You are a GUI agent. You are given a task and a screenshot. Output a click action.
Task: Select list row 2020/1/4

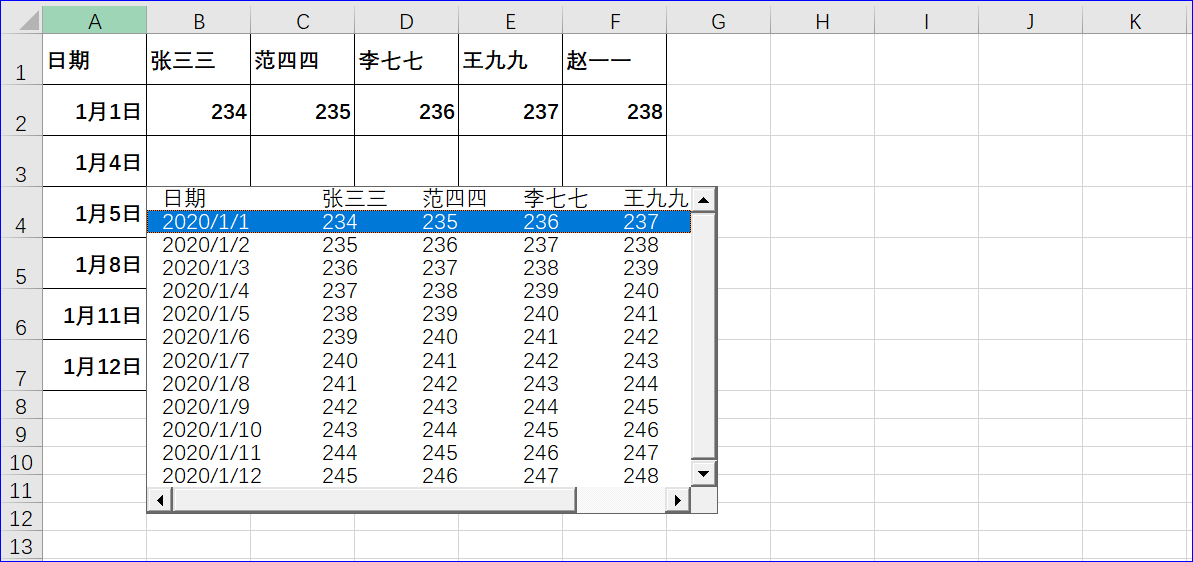click(x=419, y=291)
